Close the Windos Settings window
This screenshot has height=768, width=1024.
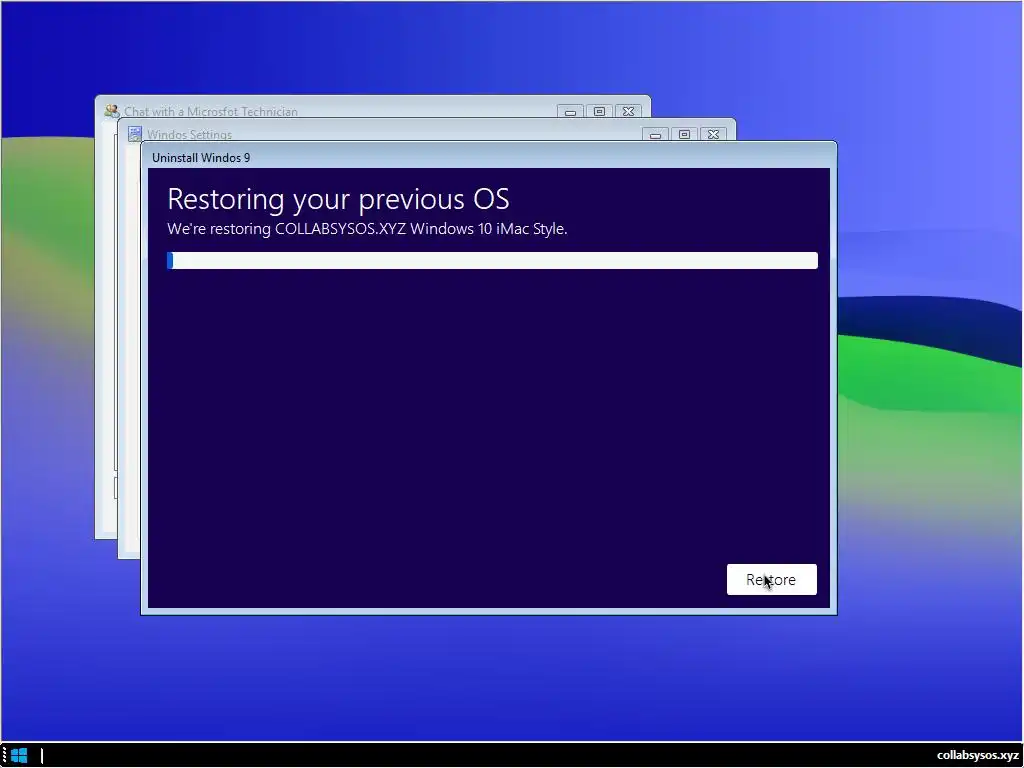pyautogui.click(x=713, y=135)
